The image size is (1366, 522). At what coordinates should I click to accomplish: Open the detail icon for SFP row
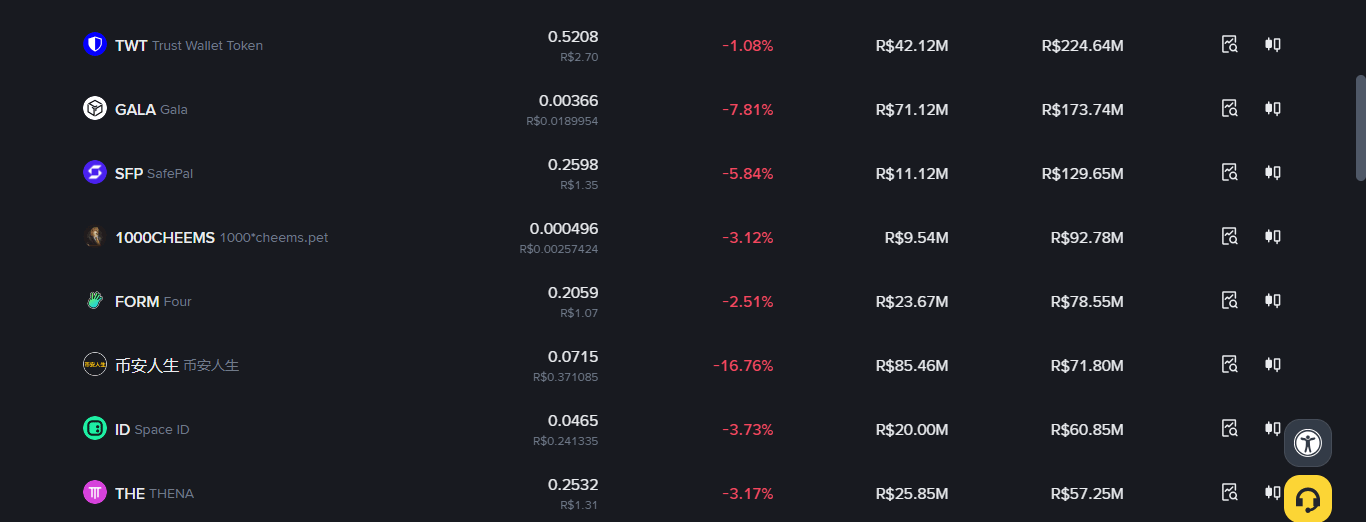click(x=1230, y=173)
